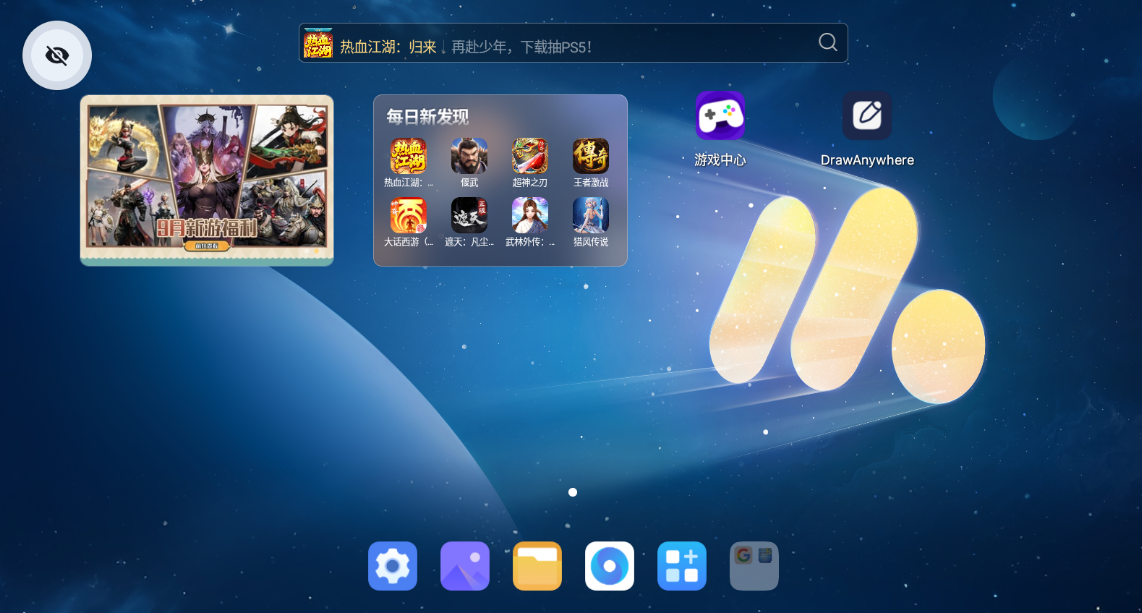This screenshot has height=613, width=1142.
Task: Click the 热血江湖 search suggestion bar
Action: [x=560, y=42]
